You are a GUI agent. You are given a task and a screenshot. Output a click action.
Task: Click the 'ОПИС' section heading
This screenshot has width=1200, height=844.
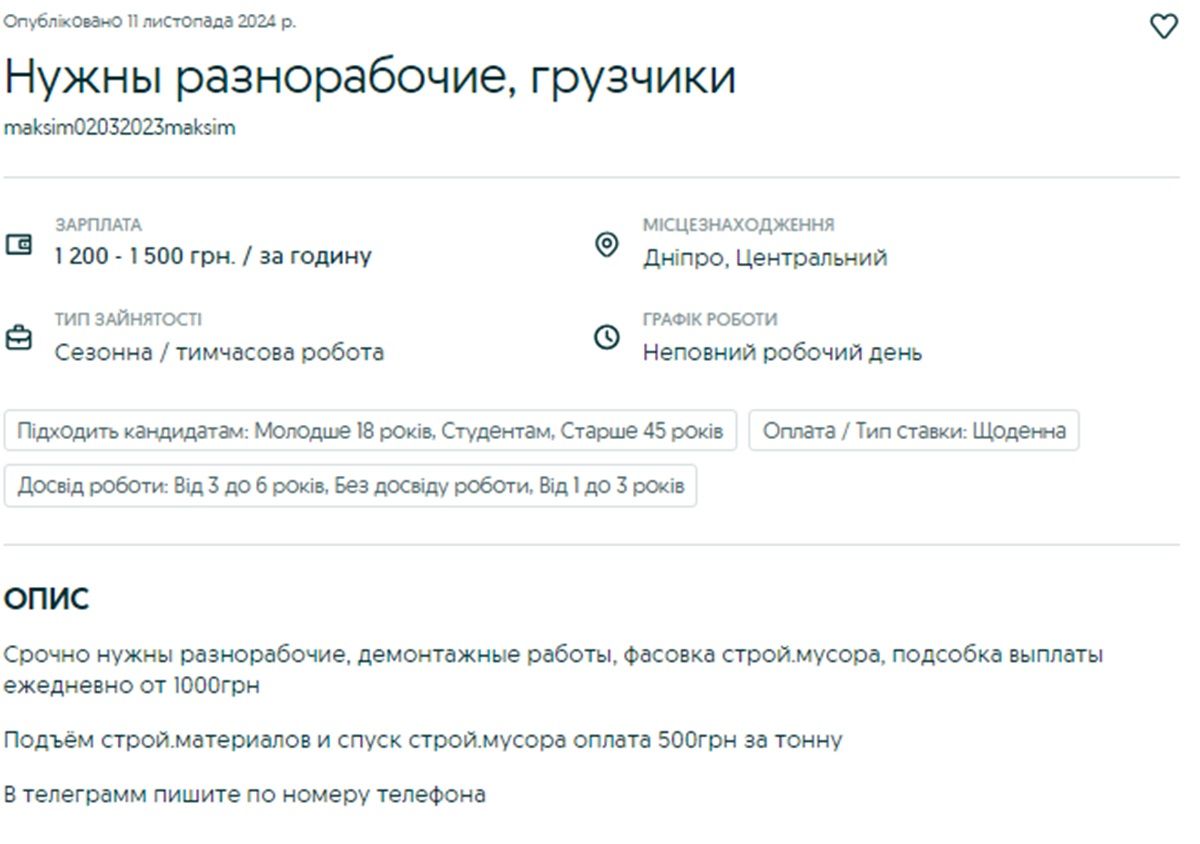tap(46, 600)
